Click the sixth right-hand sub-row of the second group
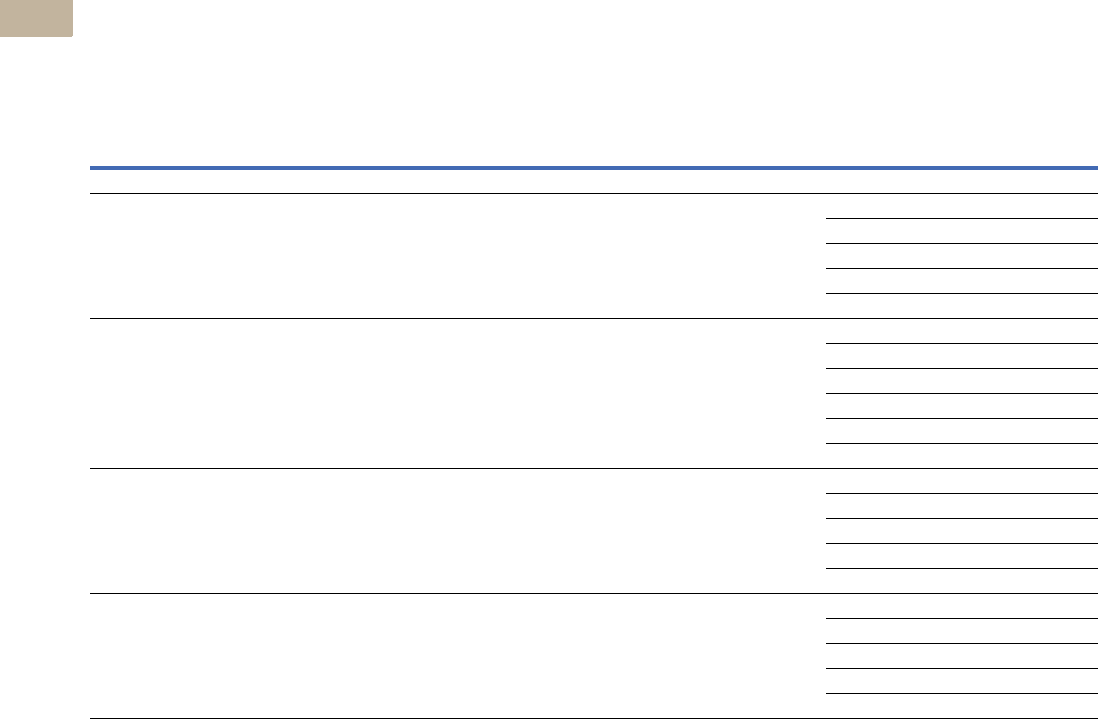Viewport: 1098px width, 719px height. 962,456
